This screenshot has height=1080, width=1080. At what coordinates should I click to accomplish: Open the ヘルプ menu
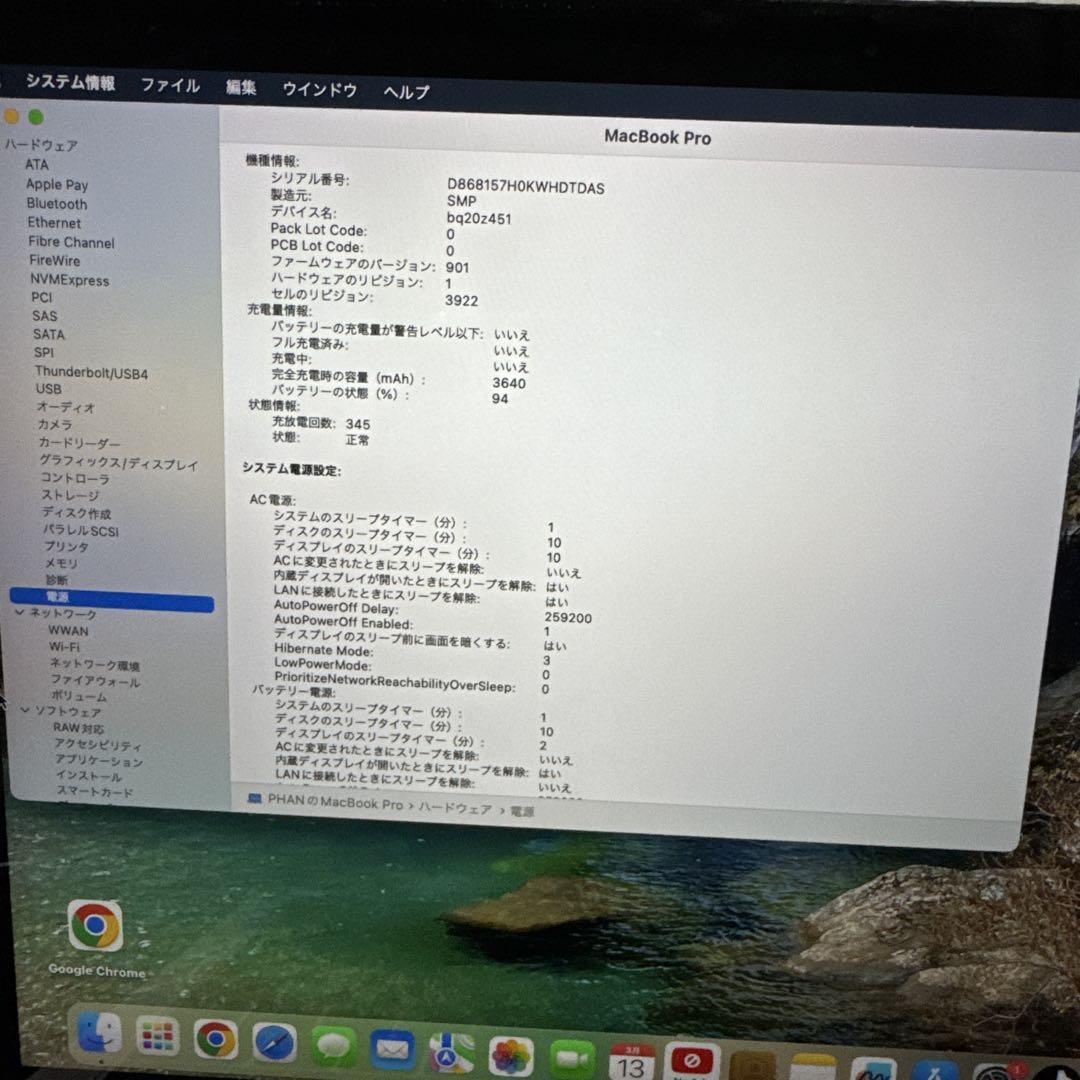pos(406,91)
